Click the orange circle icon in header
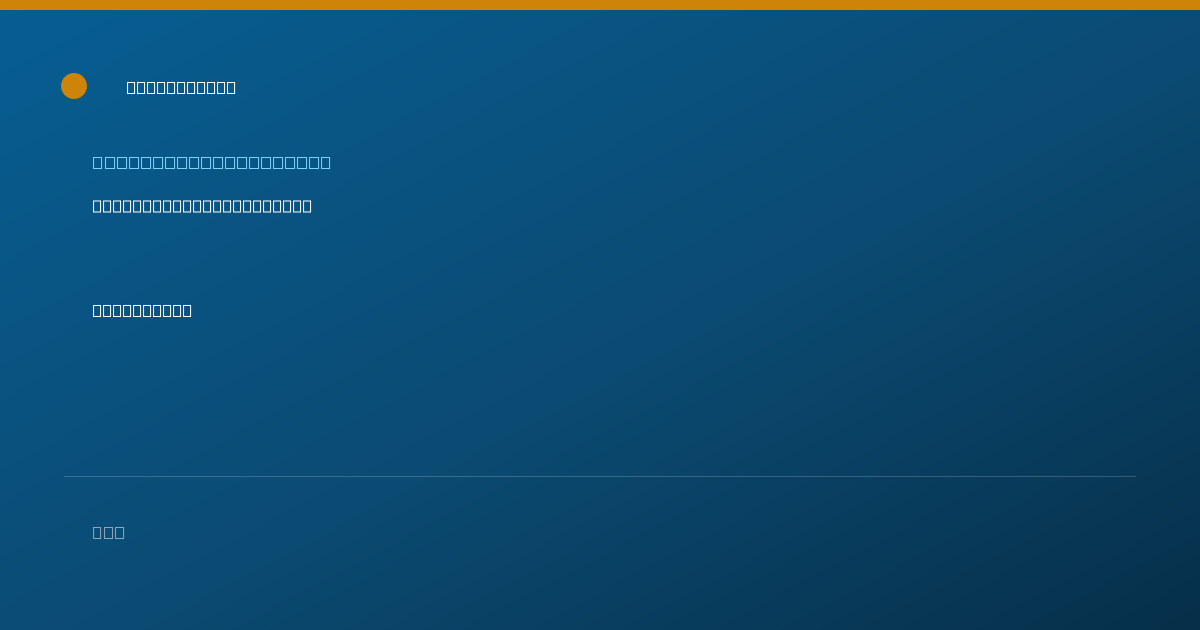The width and height of the screenshot is (1200, 630). coord(74,86)
